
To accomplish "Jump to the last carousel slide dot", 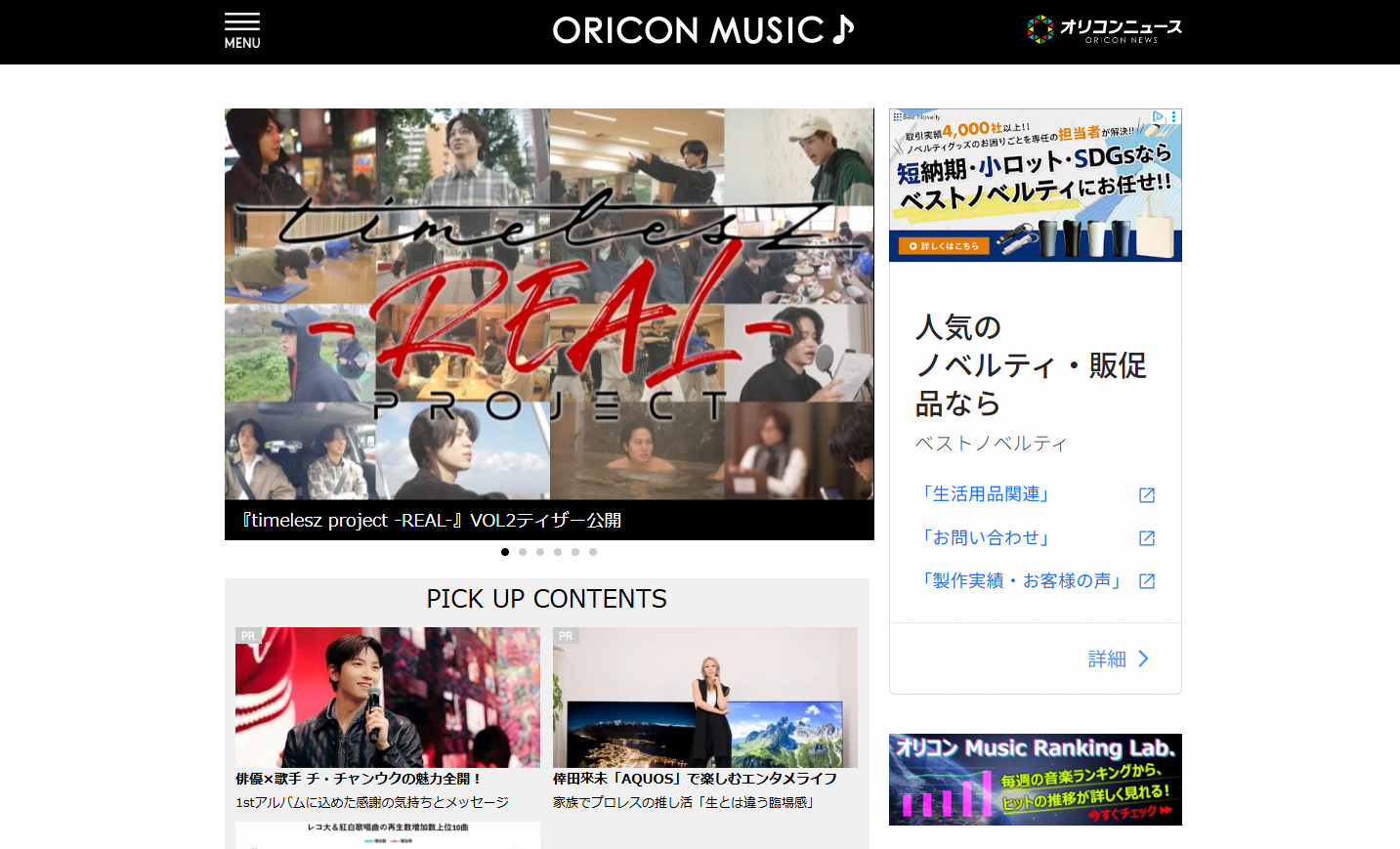I will (x=593, y=552).
